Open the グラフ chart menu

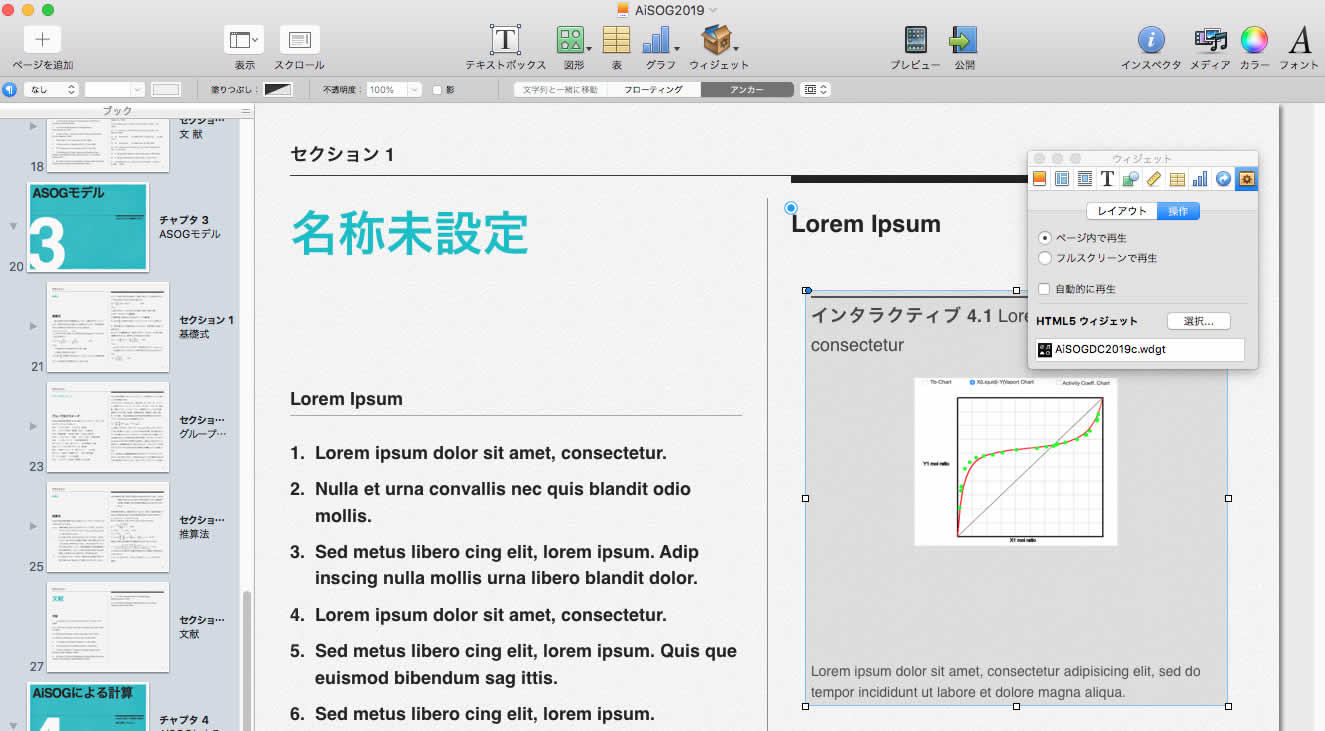coord(660,40)
